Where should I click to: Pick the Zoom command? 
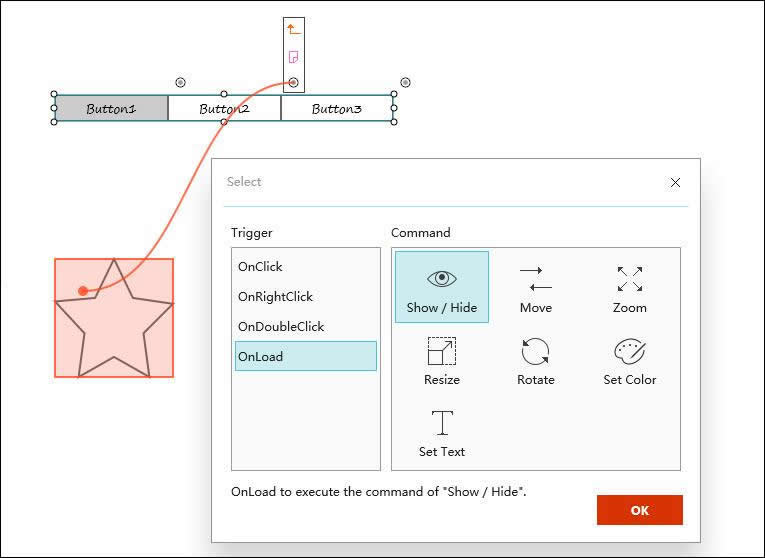pos(629,287)
